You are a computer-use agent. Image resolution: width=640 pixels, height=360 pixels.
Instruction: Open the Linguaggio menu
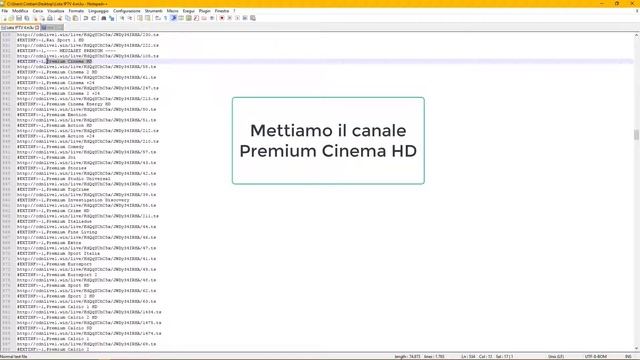pos(98,11)
